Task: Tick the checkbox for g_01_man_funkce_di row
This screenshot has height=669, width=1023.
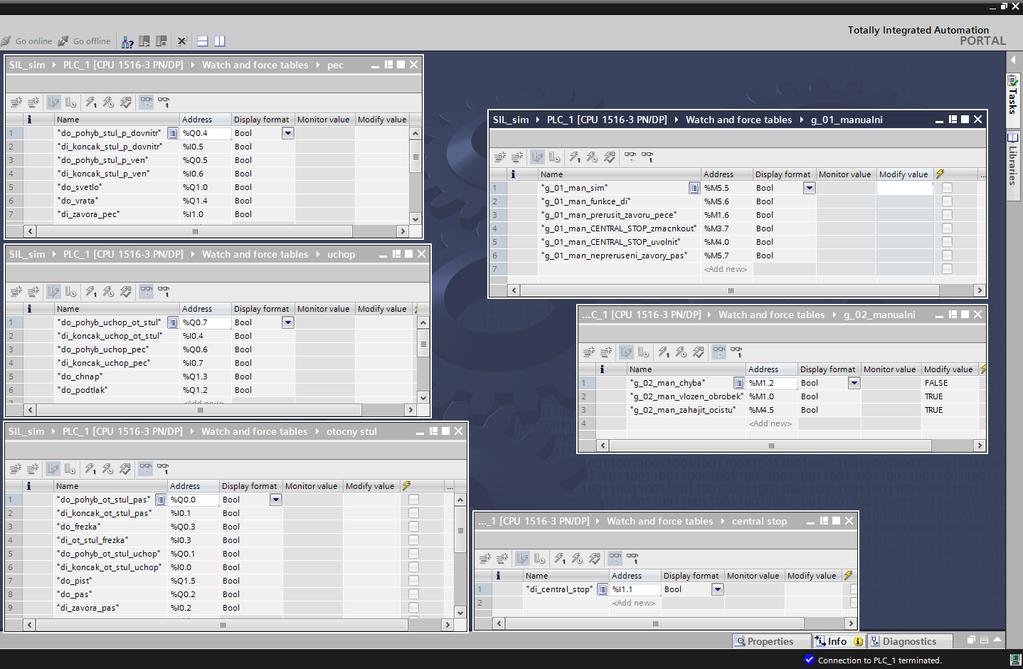Action: coord(947,202)
